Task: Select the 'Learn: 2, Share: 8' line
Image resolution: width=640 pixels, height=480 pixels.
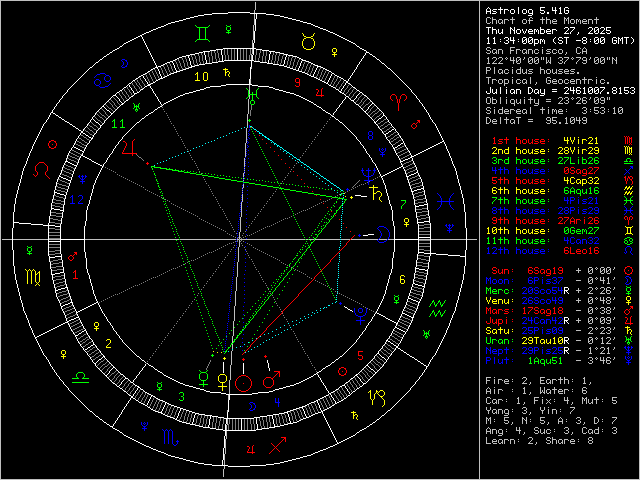Action: click(x=539, y=440)
